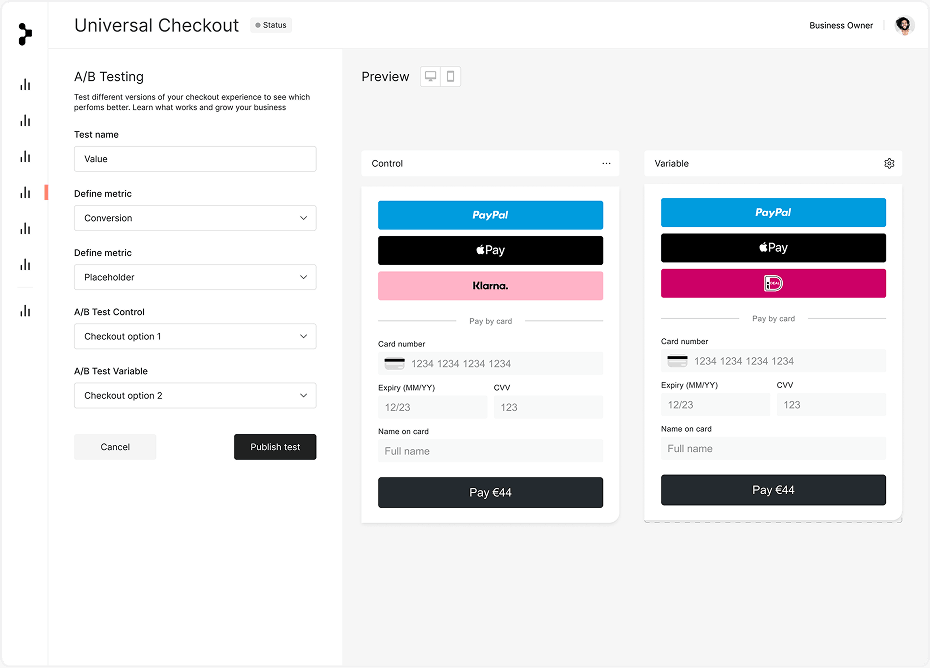Viewport: 930px width, 668px height.
Task: Open the Control panel three-dot menu
Action: [606, 163]
